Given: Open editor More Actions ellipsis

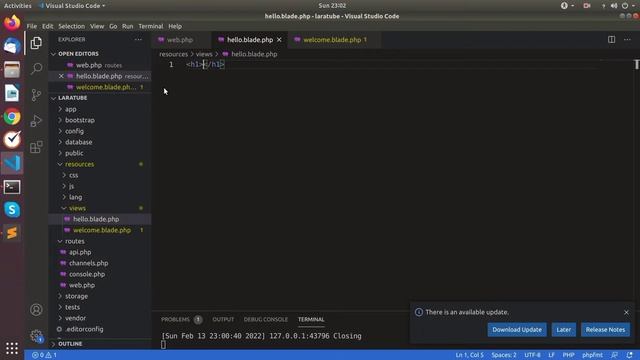Looking at the screenshot, I should coord(627,40).
